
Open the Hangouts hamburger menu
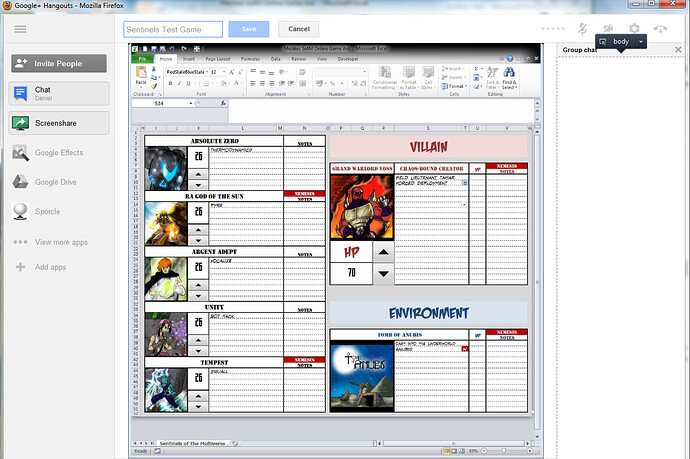click(20, 29)
